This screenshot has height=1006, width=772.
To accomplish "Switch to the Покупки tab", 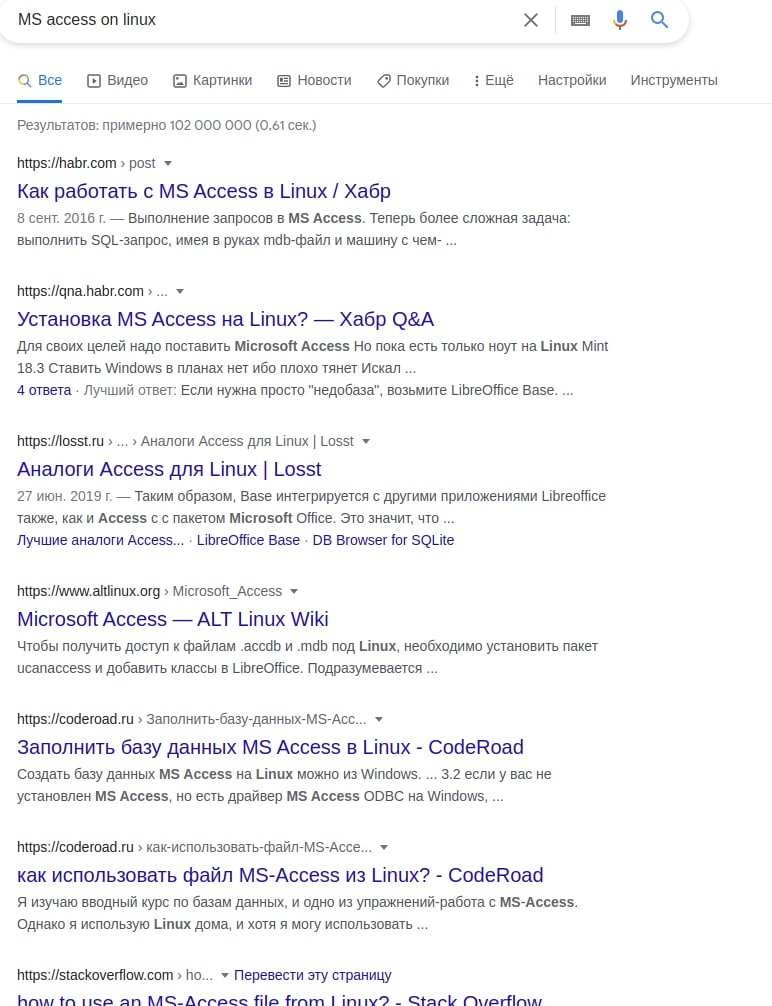I will [413, 80].
